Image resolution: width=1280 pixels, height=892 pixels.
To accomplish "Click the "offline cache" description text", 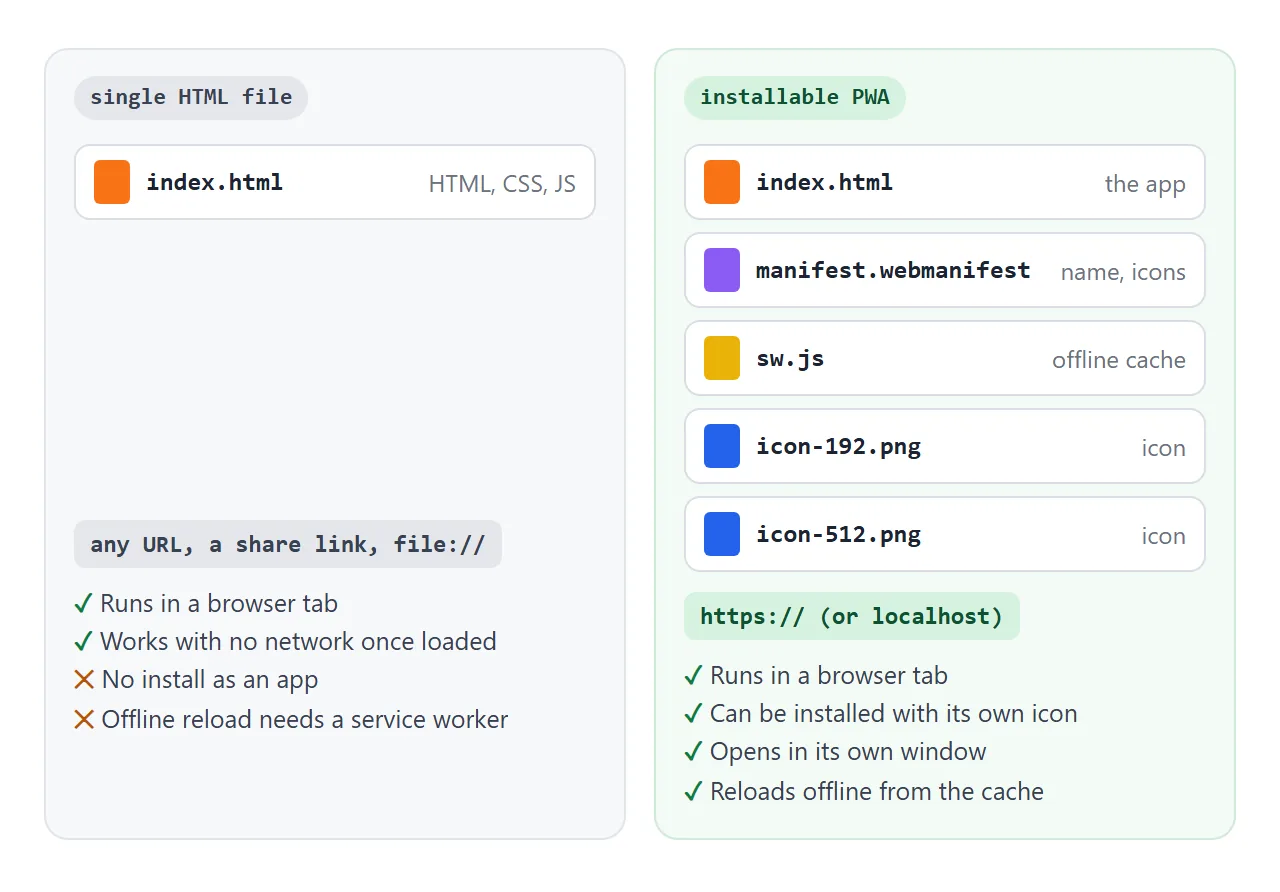I will point(1119,360).
